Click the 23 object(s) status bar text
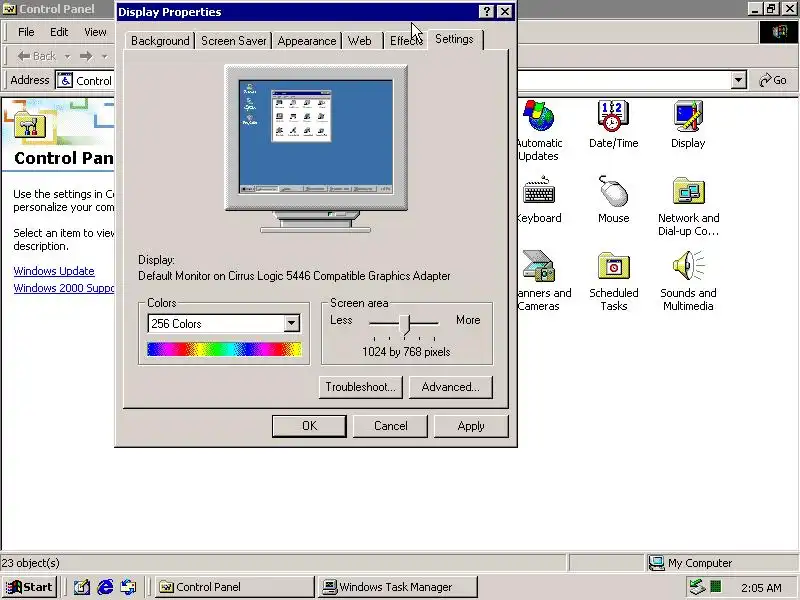Viewport: 800px width, 600px height. 31,563
